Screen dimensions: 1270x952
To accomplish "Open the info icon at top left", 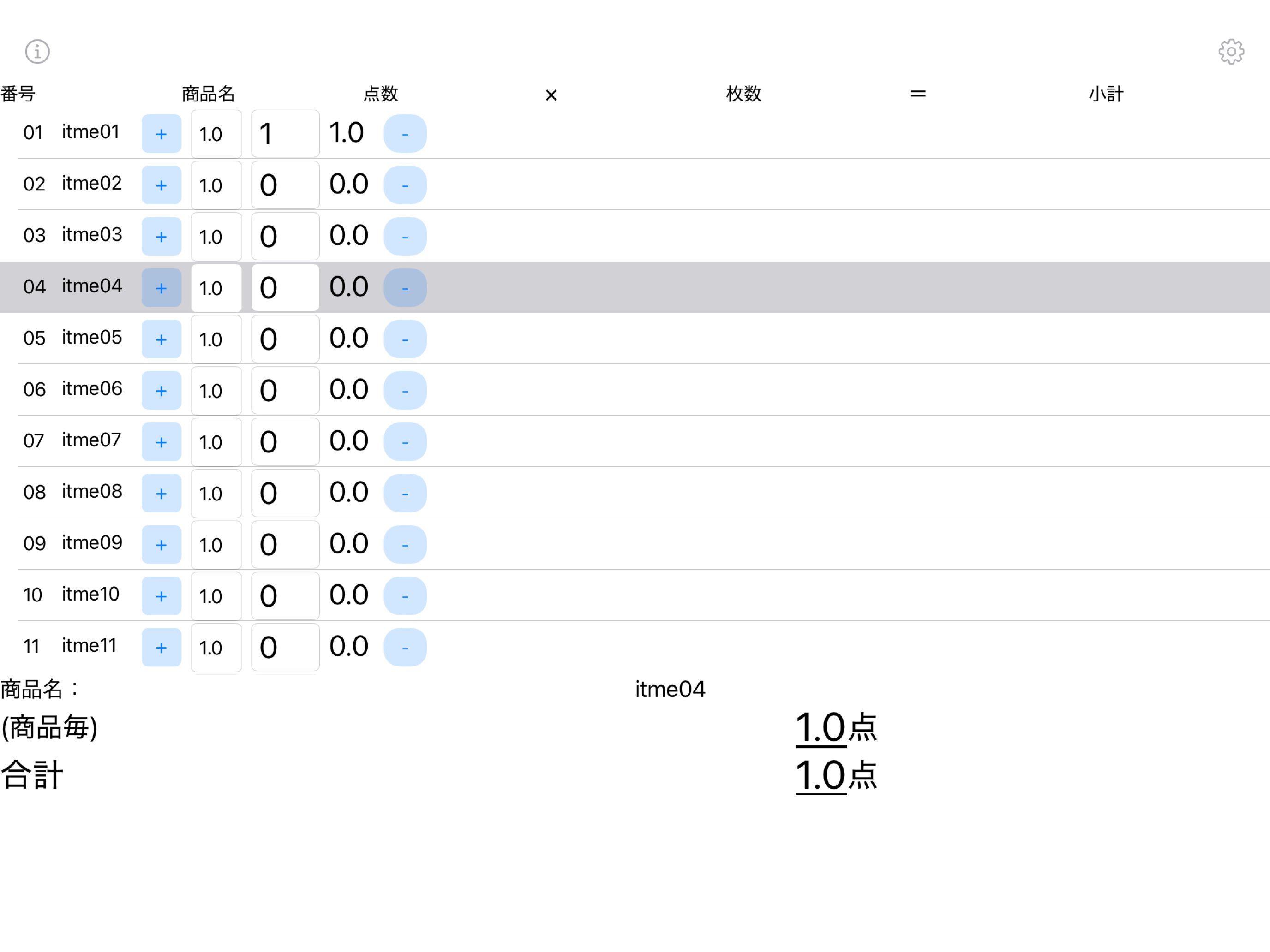I will (x=37, y=52).
